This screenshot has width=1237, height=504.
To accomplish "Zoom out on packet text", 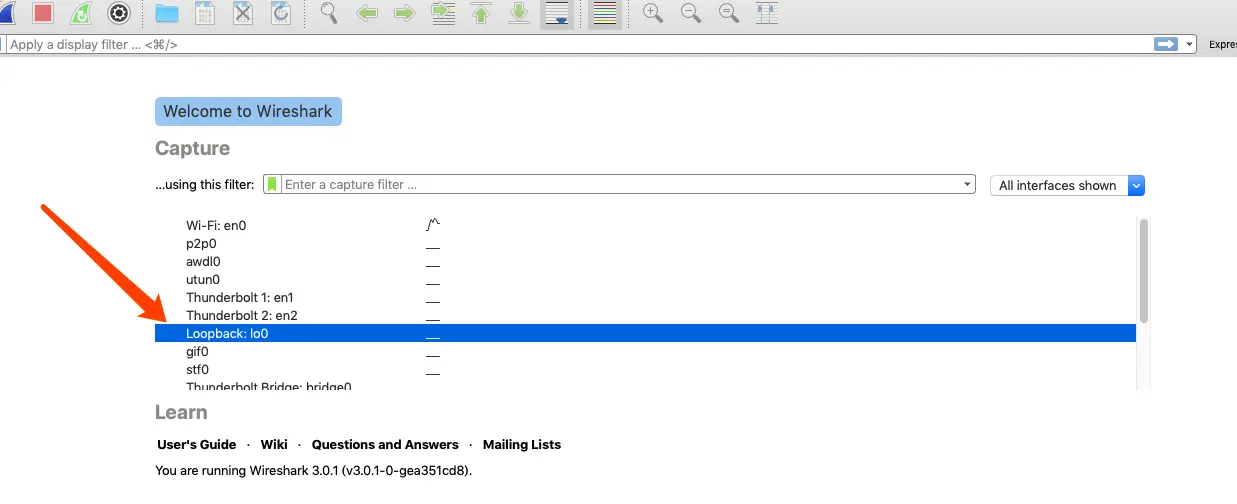I will tap(691, 13).
